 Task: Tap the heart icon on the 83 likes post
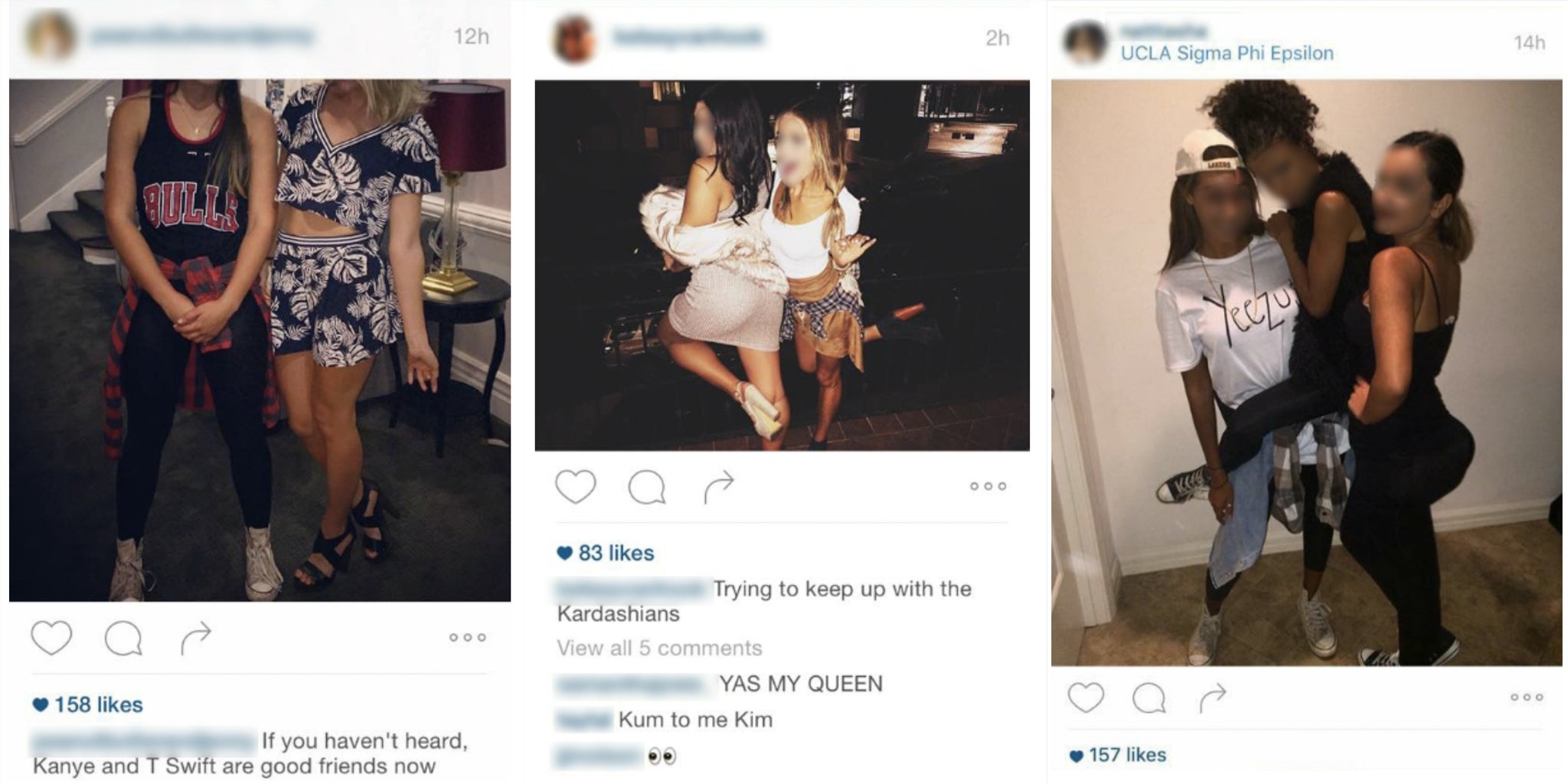click(x=575, y=486)
